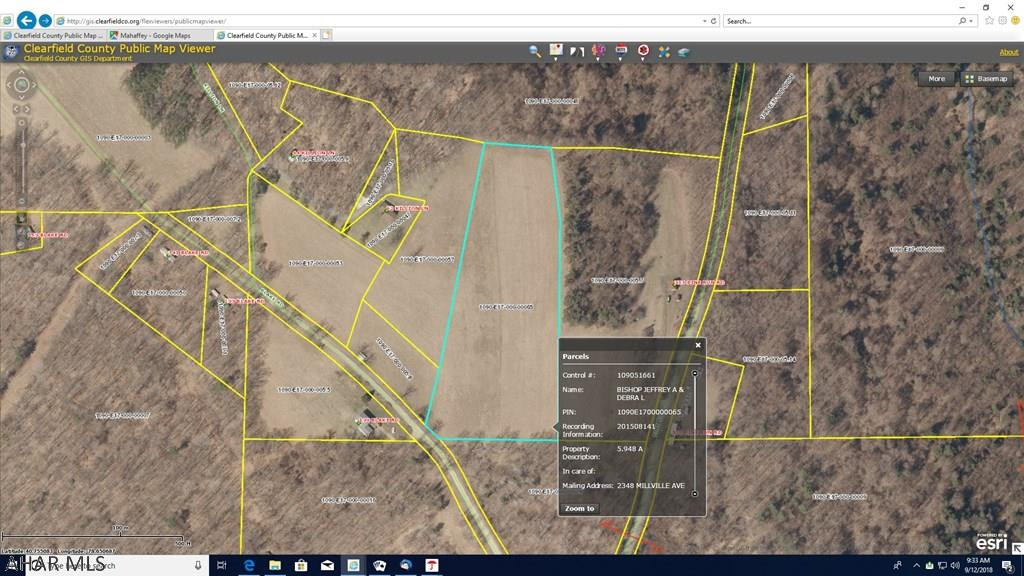
Task: Switch to first Clearfield County Public Map tab
Action: tap(54, 35)
